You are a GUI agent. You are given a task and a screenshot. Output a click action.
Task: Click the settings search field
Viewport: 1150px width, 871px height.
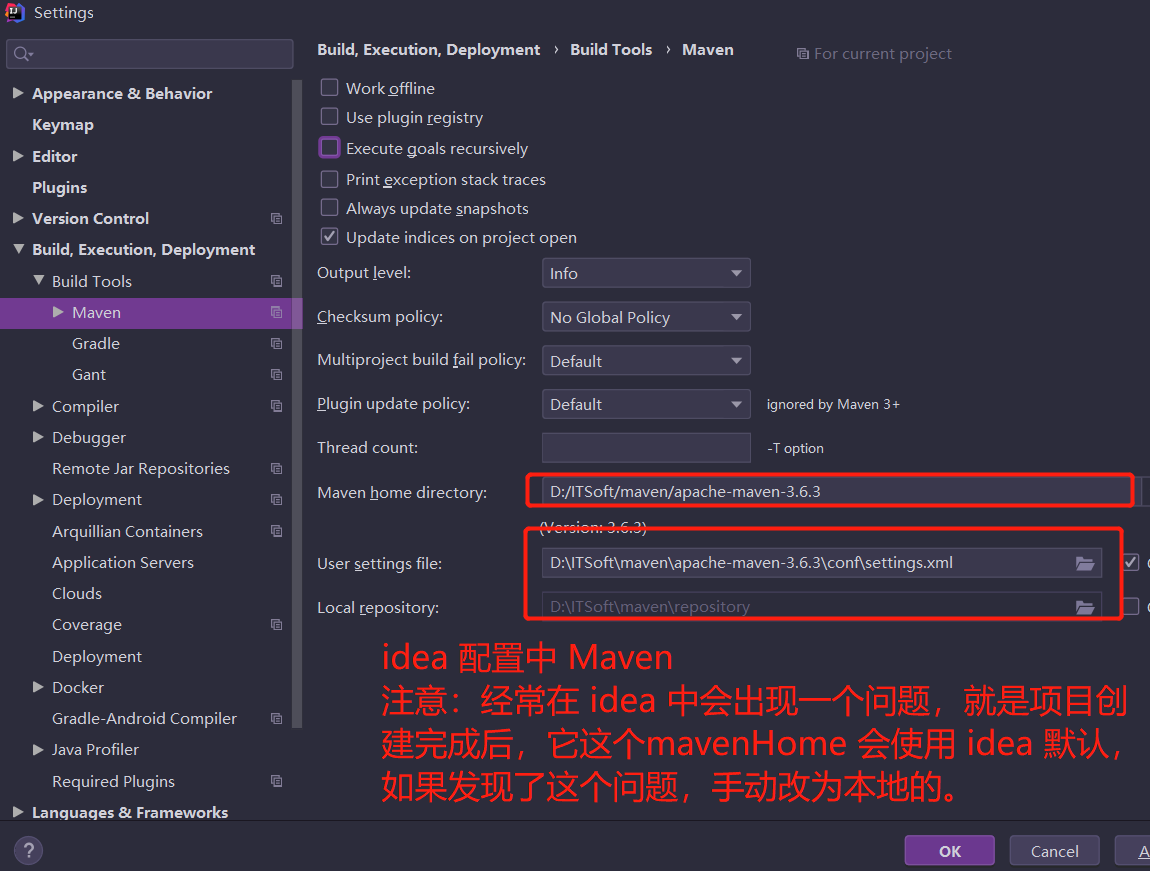(x=150, y=54)
